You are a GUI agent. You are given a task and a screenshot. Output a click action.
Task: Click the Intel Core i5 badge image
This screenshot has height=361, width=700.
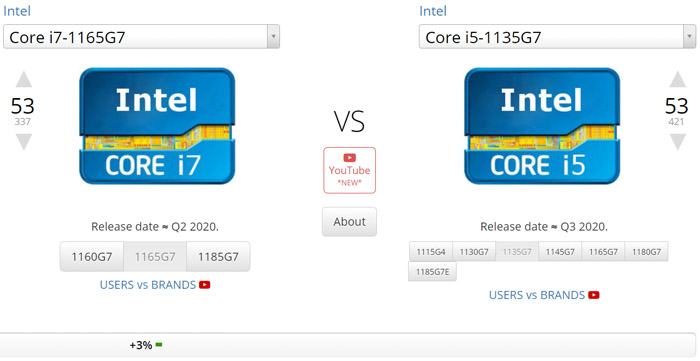(542, 126)
